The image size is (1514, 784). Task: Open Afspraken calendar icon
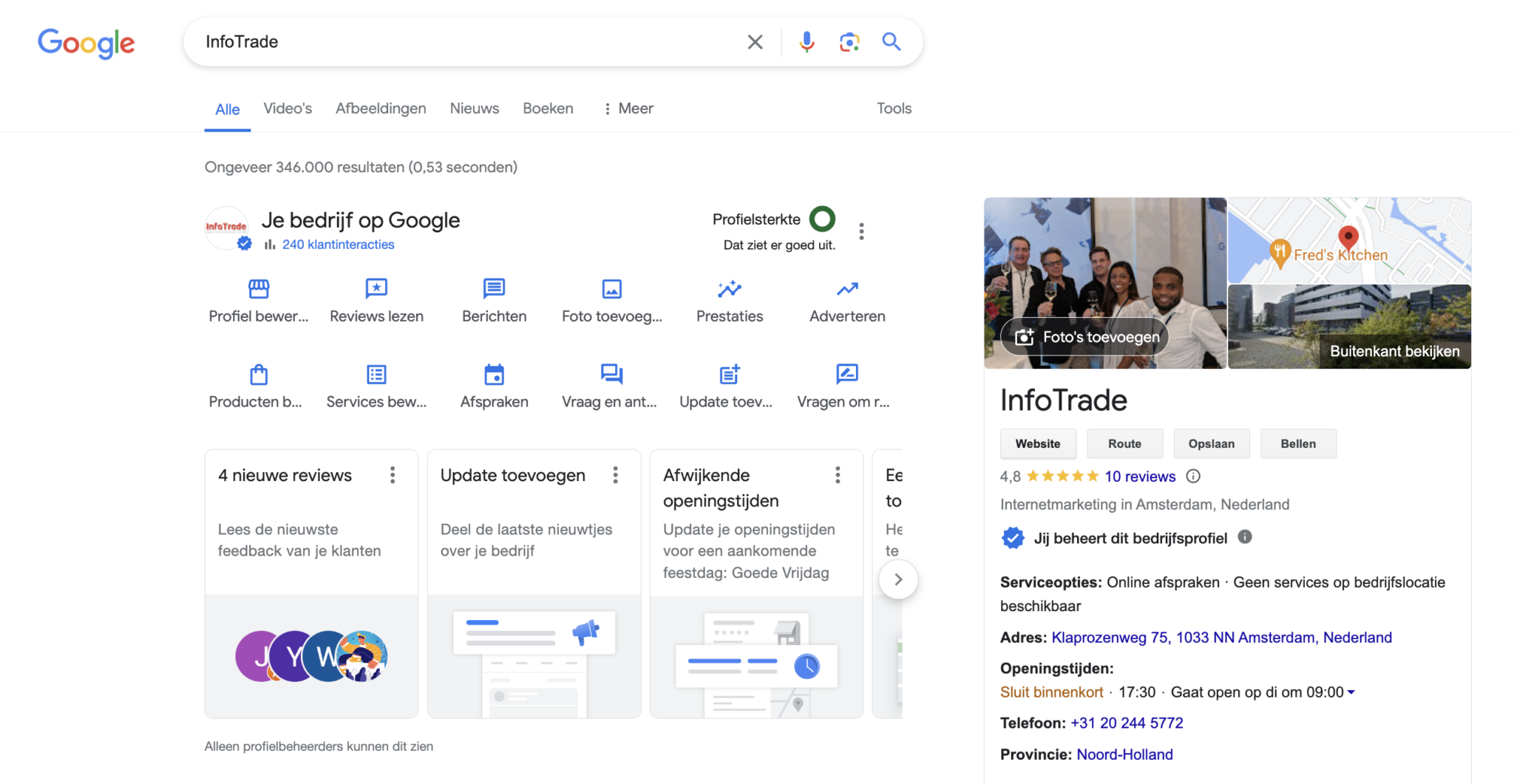pos(494,375)
